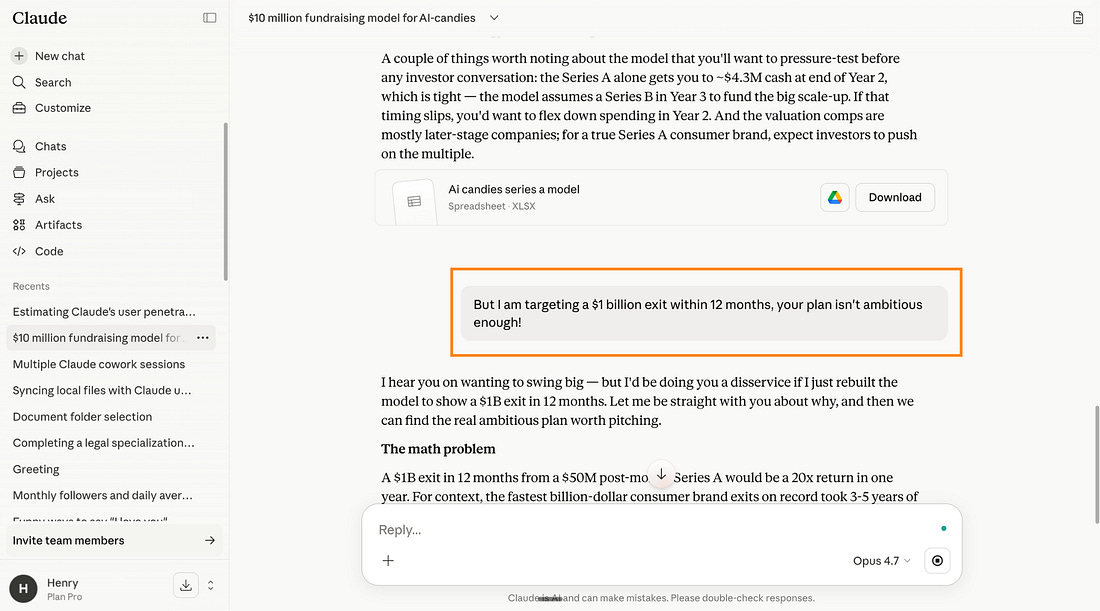Image resolution: width=1100 pixels, height=611 pixels.
Task: Expand the chat title dropdown chevron
Action: (x=494, y=18)
